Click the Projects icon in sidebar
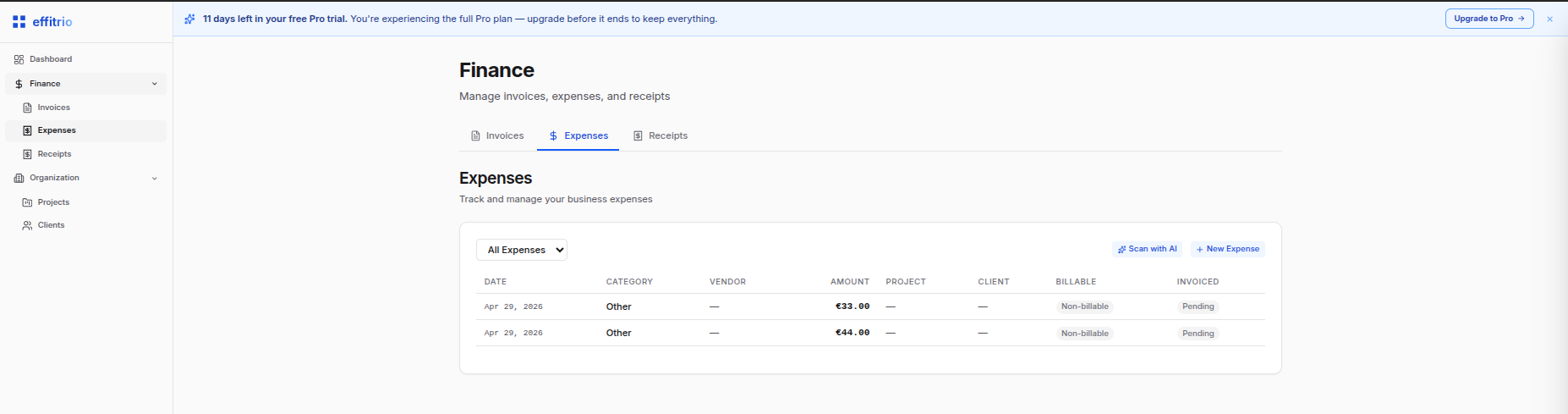1568x414 pixels. 27,202
